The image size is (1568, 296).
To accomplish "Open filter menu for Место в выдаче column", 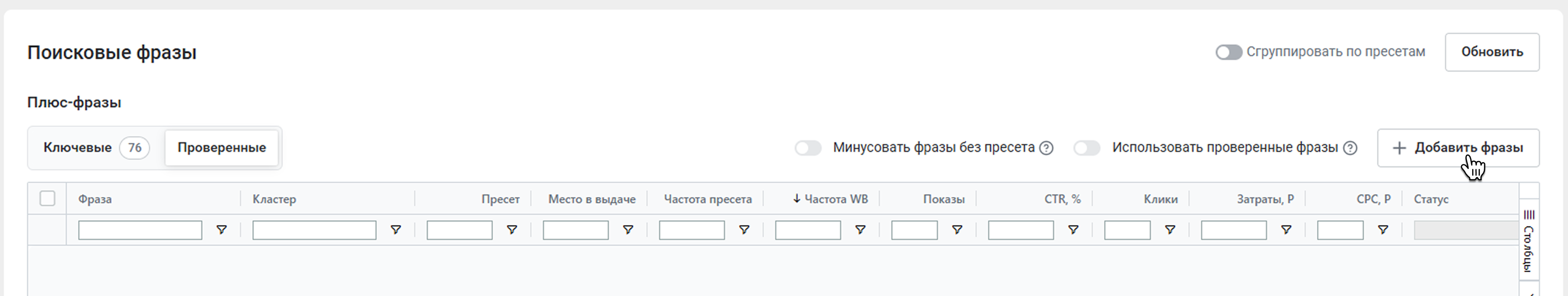I will [x=628, y=230].
